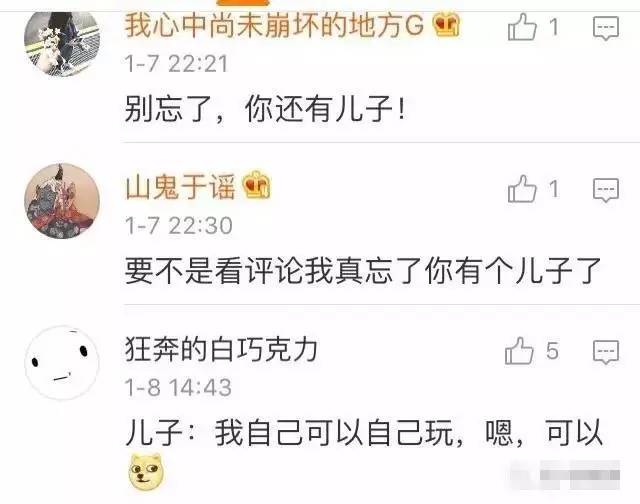The image size is (640, 504).
Task: Select comment 要不是看评论我真忘了你有个儿子了
Action: 362,271
